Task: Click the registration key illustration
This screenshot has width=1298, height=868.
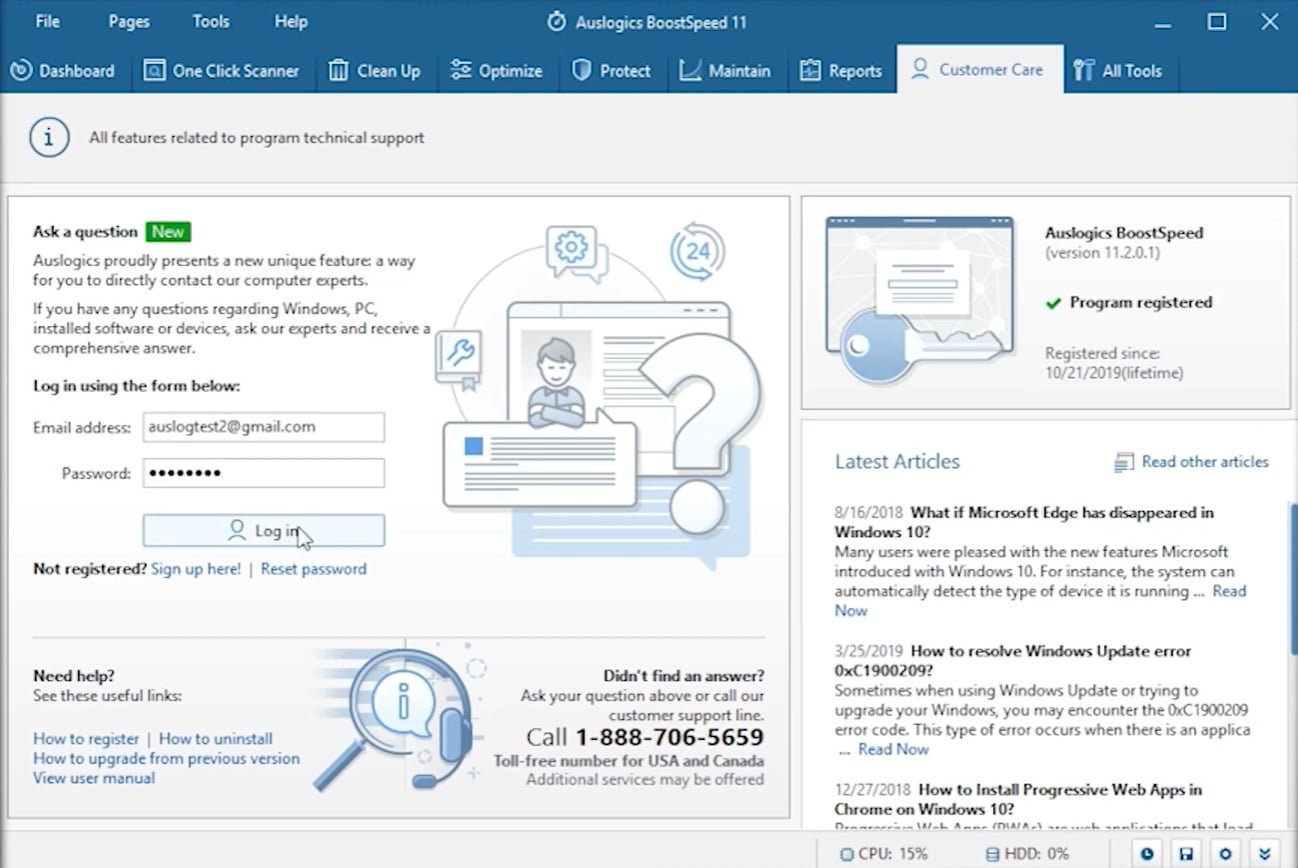Action: 920,300
